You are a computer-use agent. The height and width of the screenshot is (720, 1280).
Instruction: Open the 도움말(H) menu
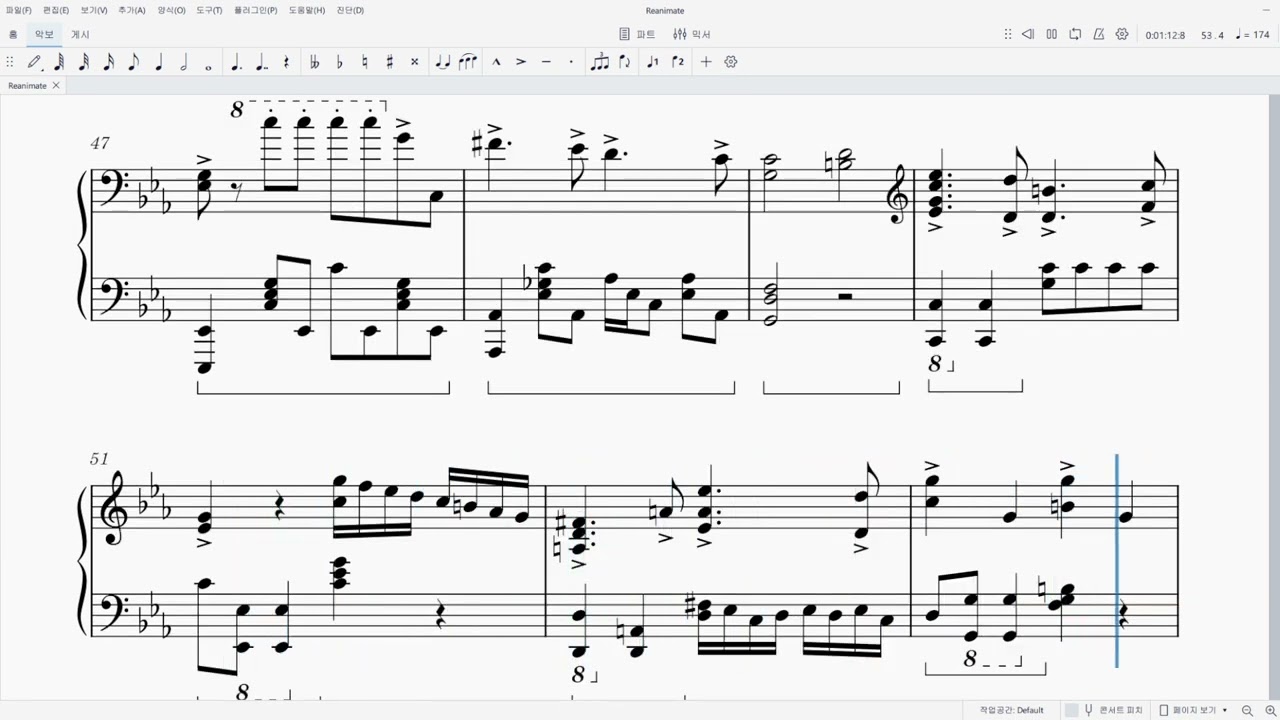(307, 10)
